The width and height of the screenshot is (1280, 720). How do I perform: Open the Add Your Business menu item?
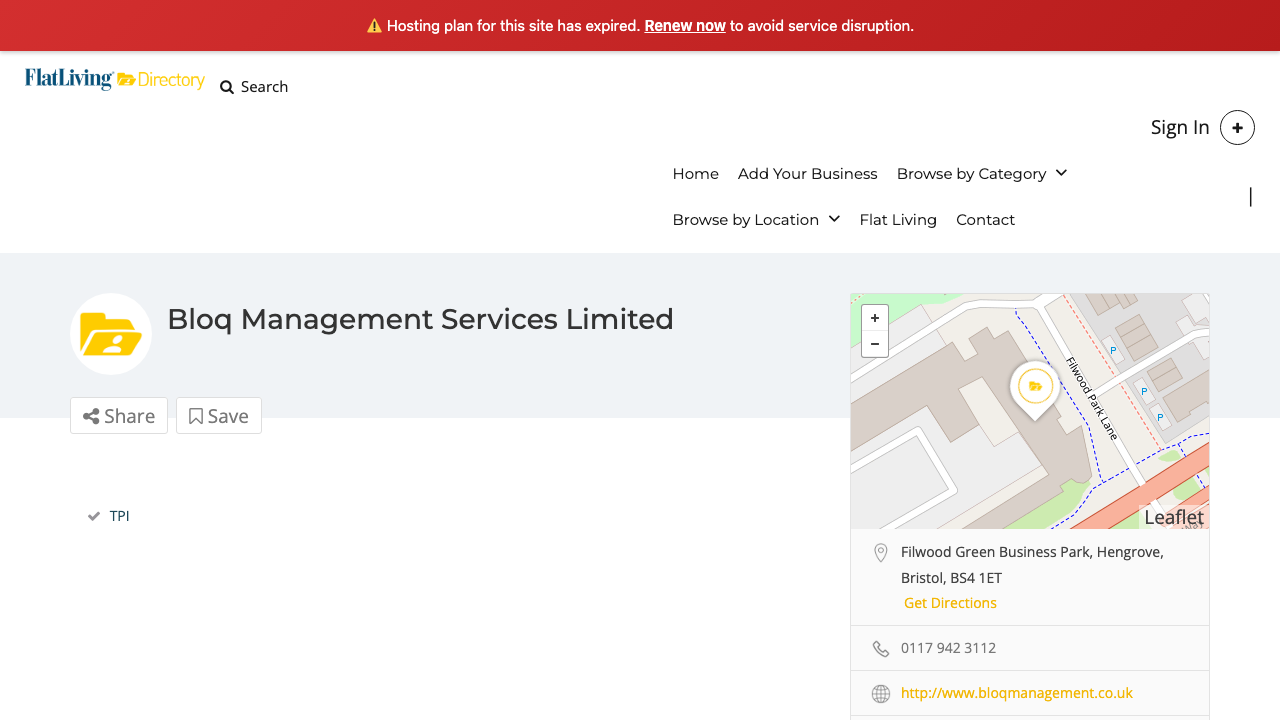807,173
